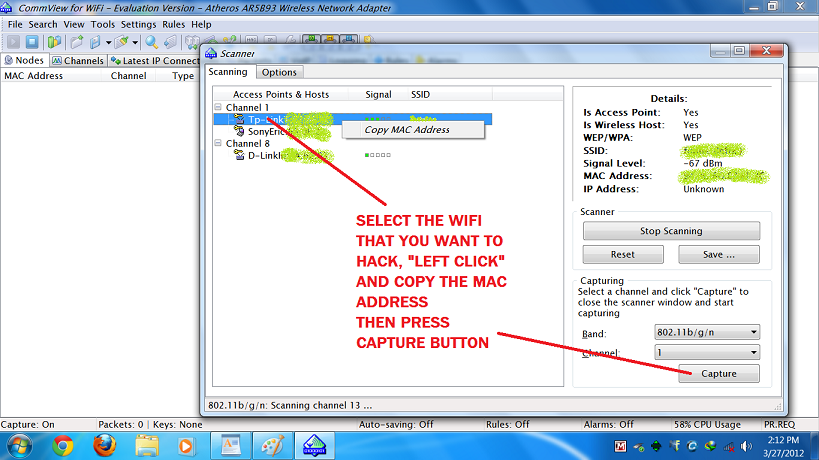The image size is (819, 460).
Task: Click the Access Points & Hosts column header
Action: pos(281,95)
